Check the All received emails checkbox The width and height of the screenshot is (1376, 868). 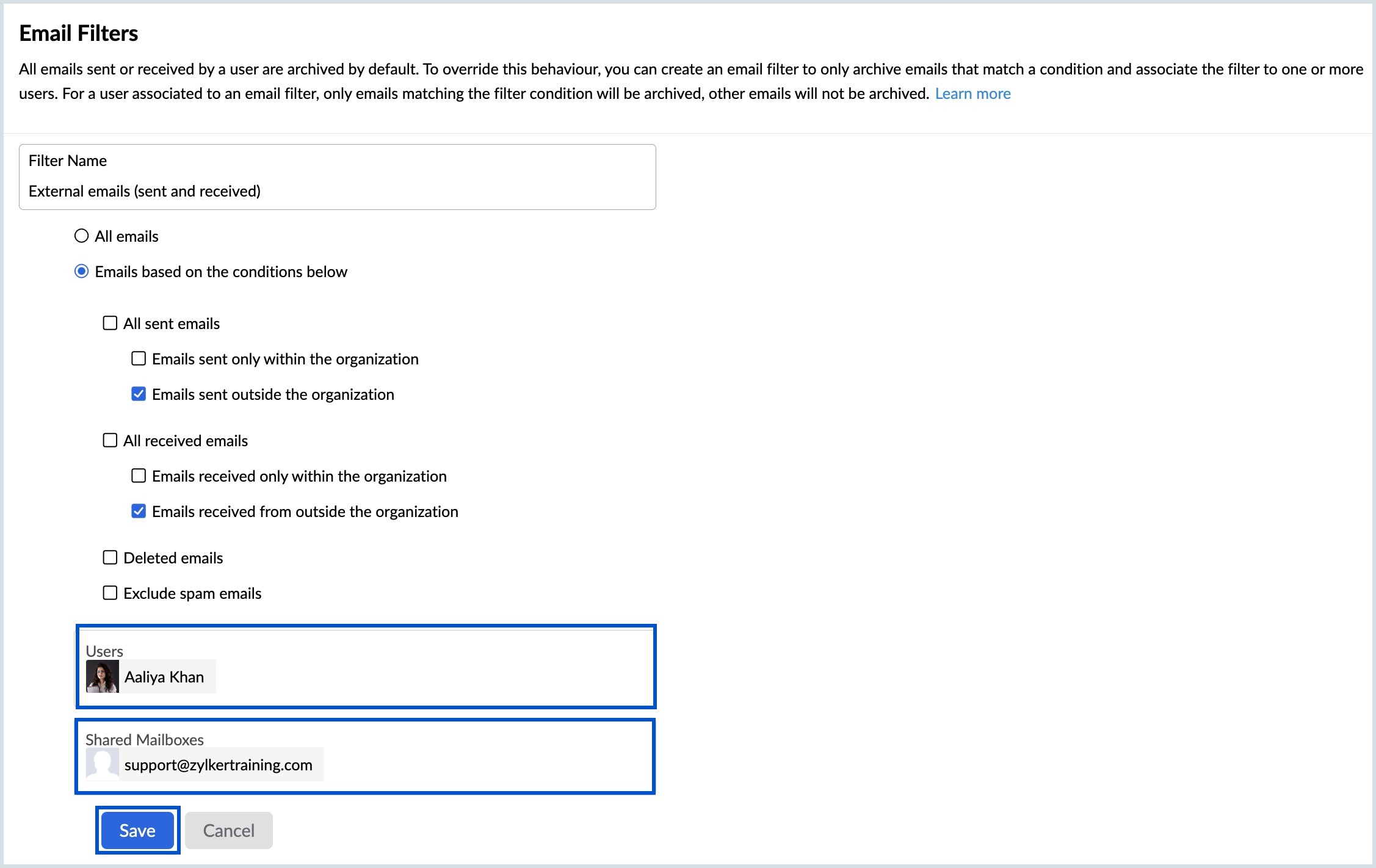pos(110,440)
